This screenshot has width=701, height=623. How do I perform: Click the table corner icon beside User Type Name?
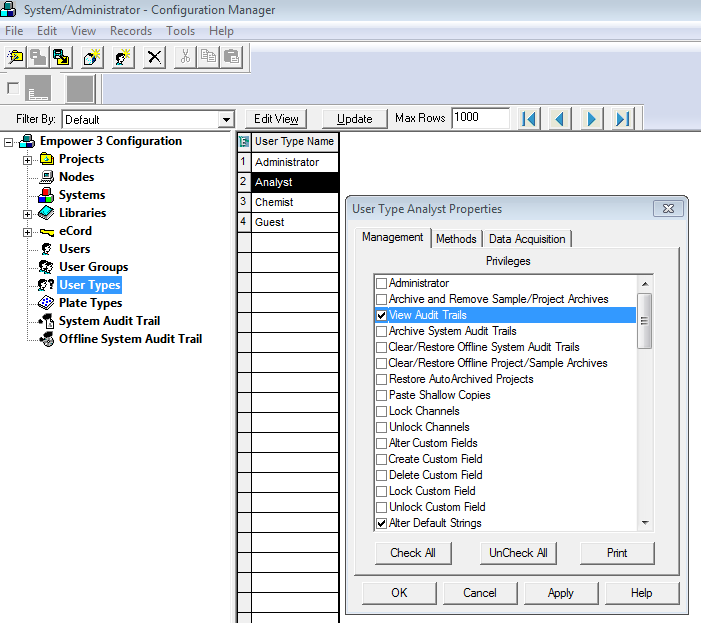[x=244, y=142]
